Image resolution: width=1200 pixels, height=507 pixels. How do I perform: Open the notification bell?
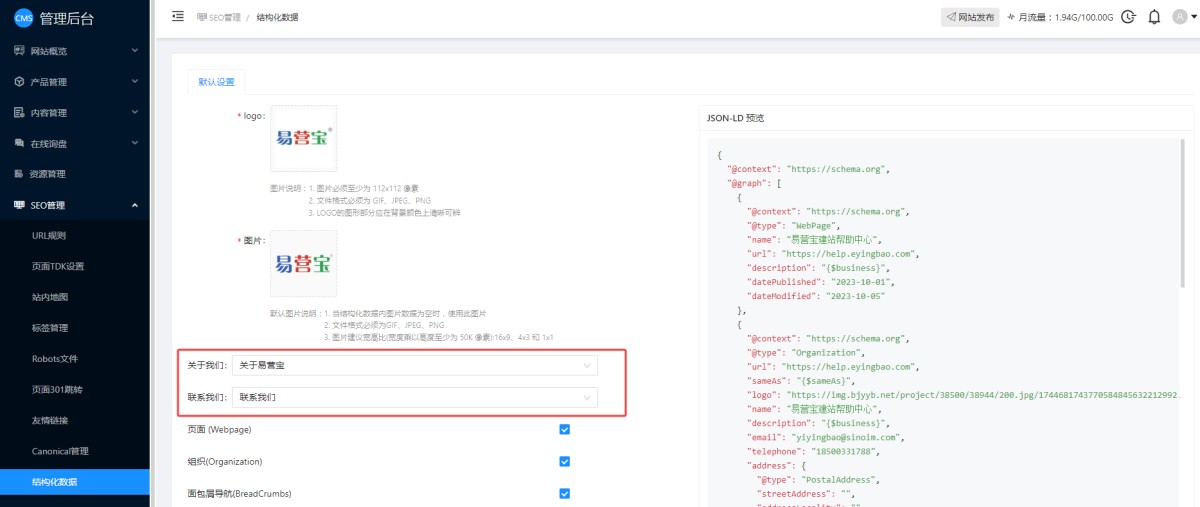click(1155, 17)
